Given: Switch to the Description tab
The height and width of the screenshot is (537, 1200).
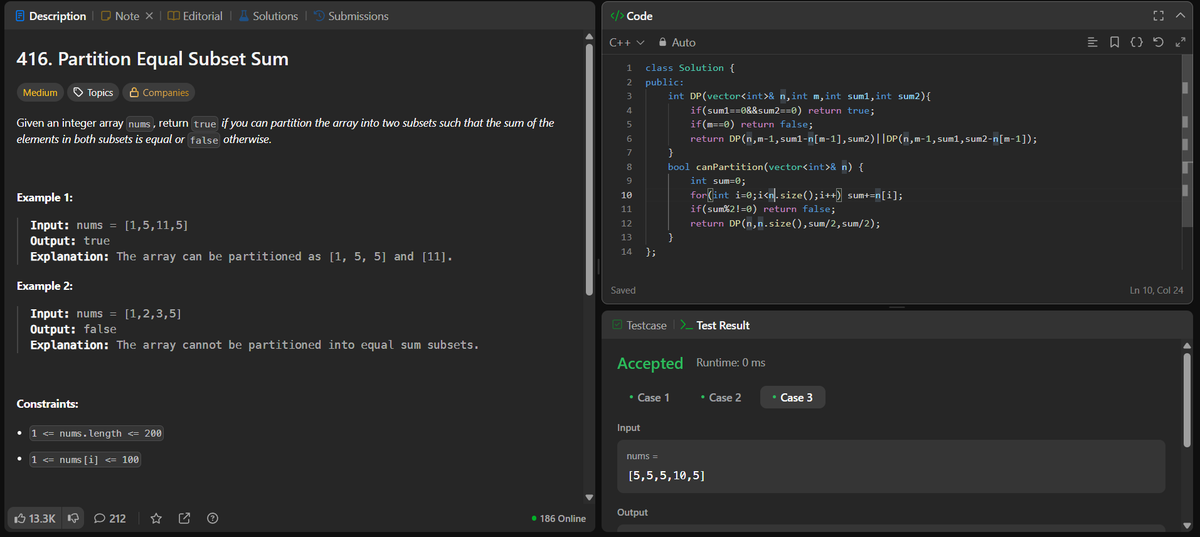Looking at the screenshot, I should tap(50, 16).
